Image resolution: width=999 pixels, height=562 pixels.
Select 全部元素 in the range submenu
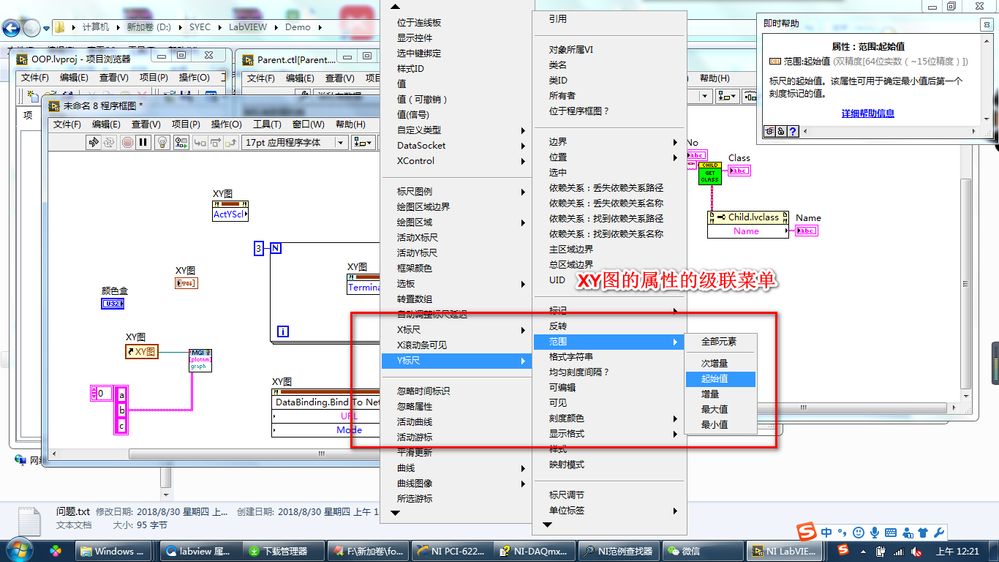point(721,342)
